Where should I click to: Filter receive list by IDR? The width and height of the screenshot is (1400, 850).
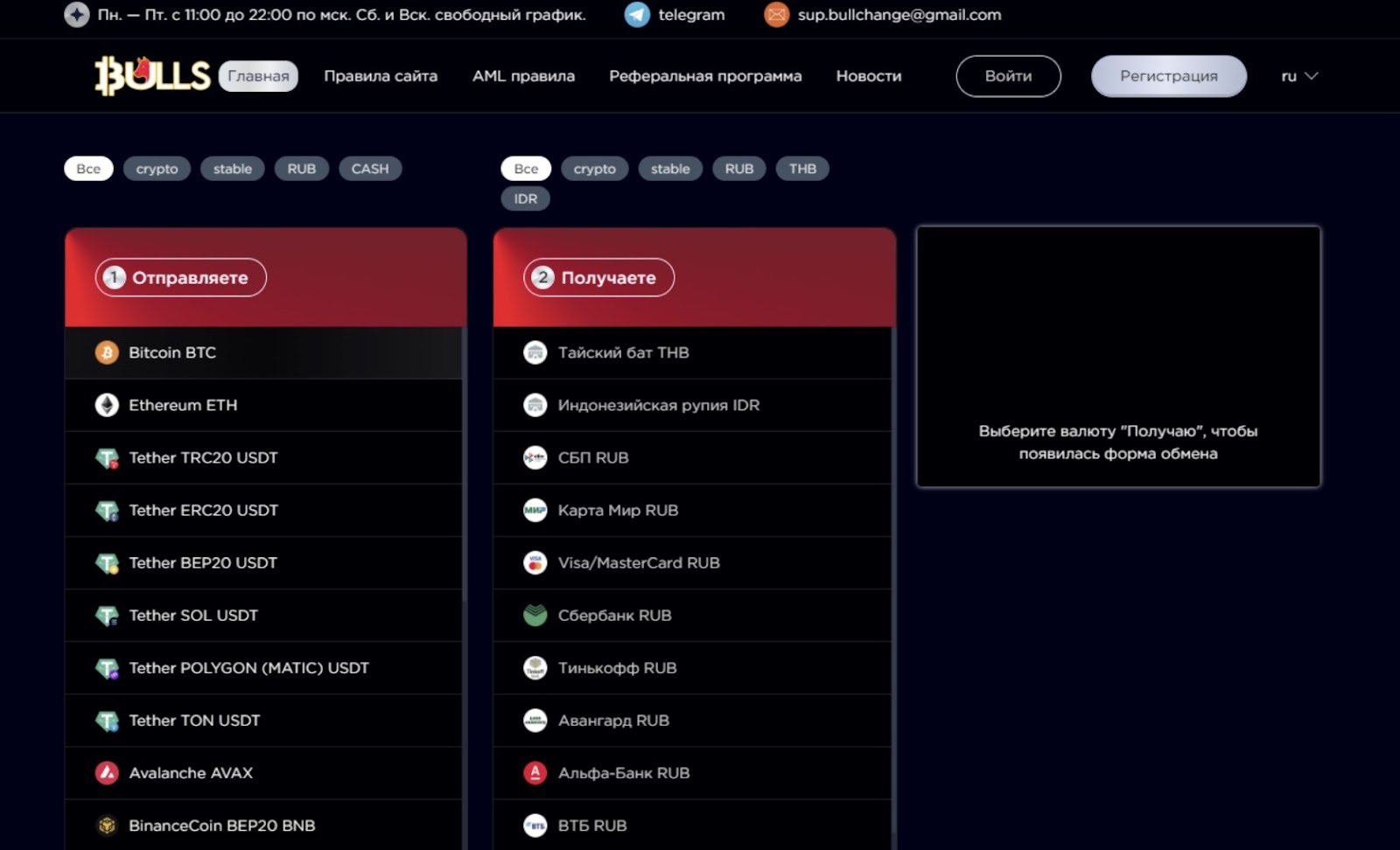point(525,199)
